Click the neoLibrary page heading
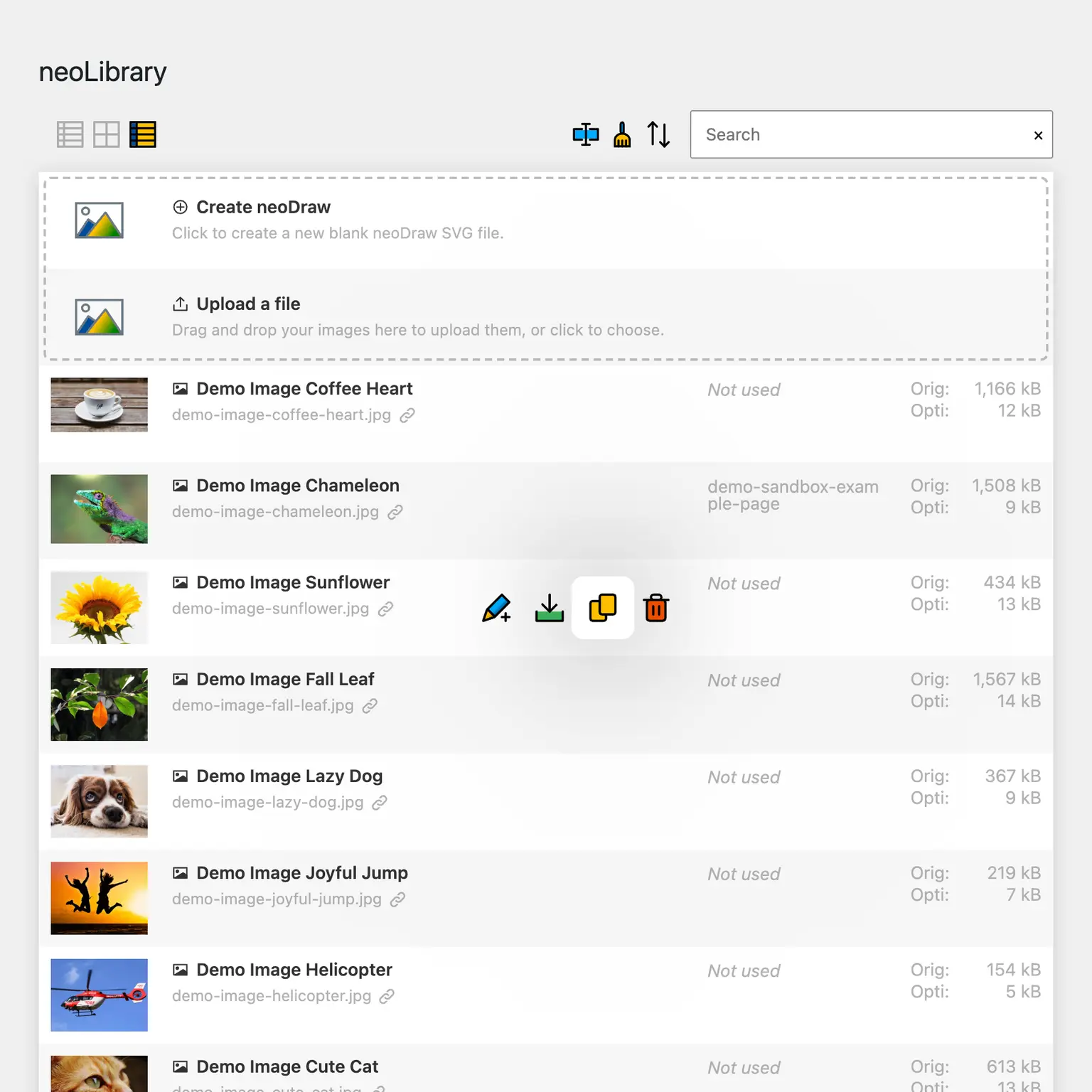This screenshot has height=1092, width=1092. (103, 72)
